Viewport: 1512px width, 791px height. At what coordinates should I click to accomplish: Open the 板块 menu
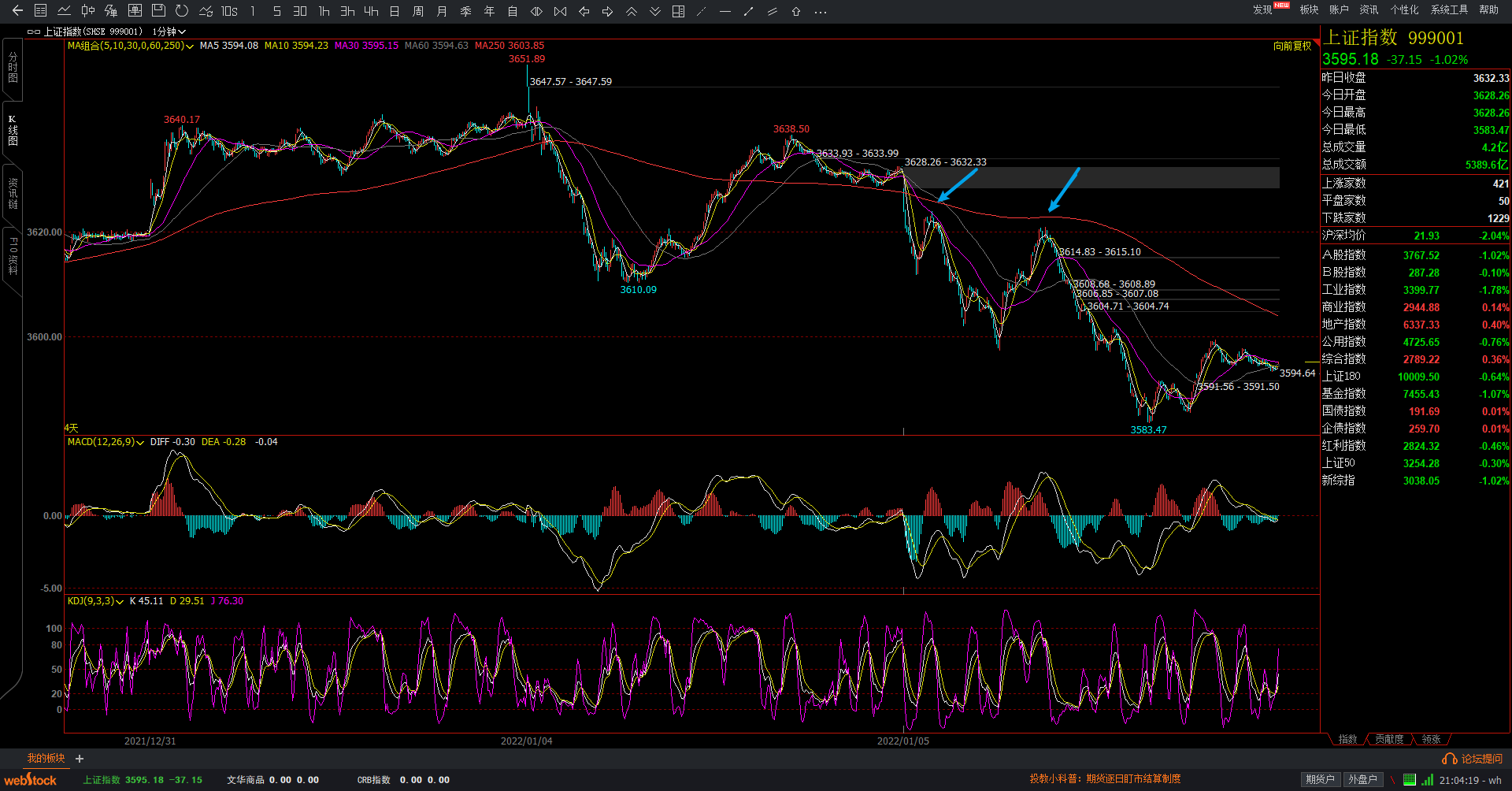pos(1309,9)
